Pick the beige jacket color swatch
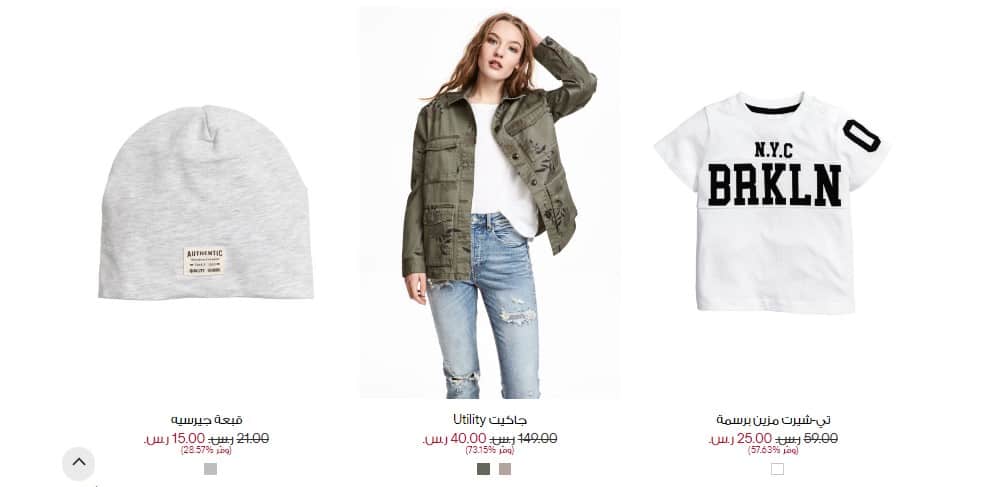Image resolution: width=996 pixels, height=487 pixels. (504, 469)
